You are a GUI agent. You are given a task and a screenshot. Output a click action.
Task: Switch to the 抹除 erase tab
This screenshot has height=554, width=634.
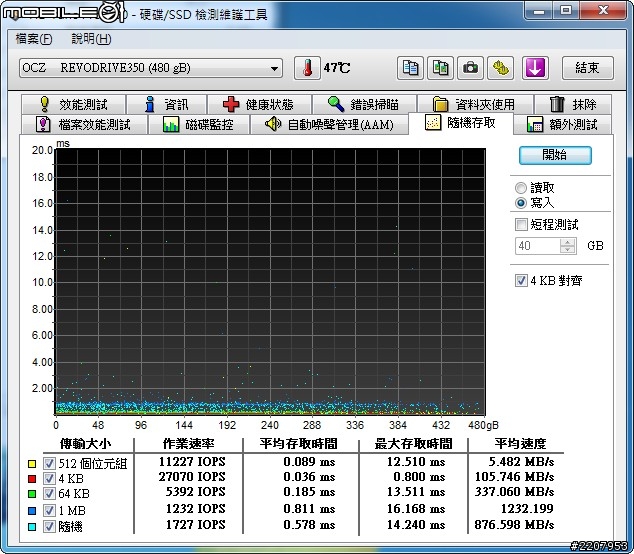[573, 104]
